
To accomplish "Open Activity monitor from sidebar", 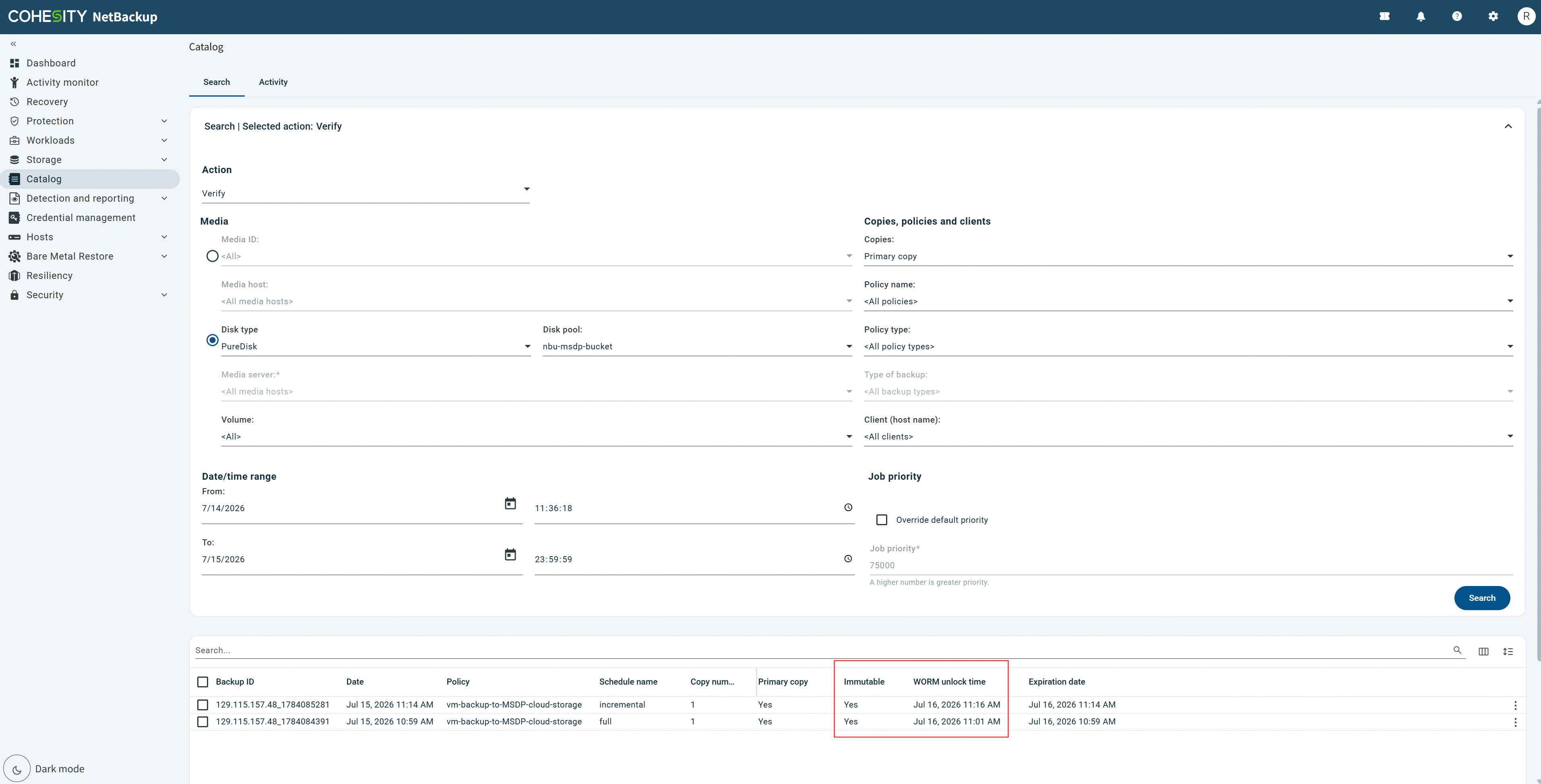I will point(62,83).
